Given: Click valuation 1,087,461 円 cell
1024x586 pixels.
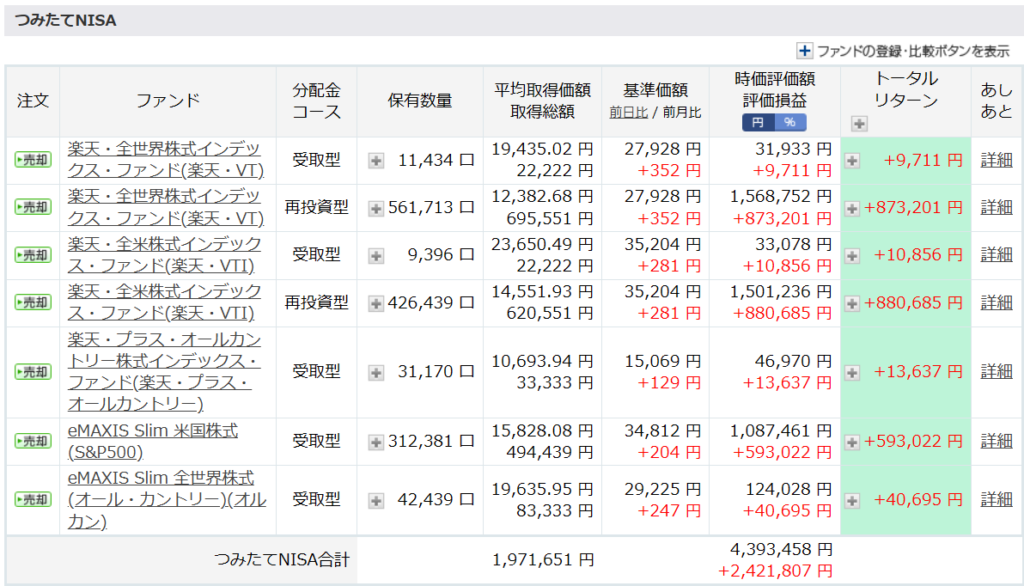Looking at the screenshot, I should coord(781,431).
